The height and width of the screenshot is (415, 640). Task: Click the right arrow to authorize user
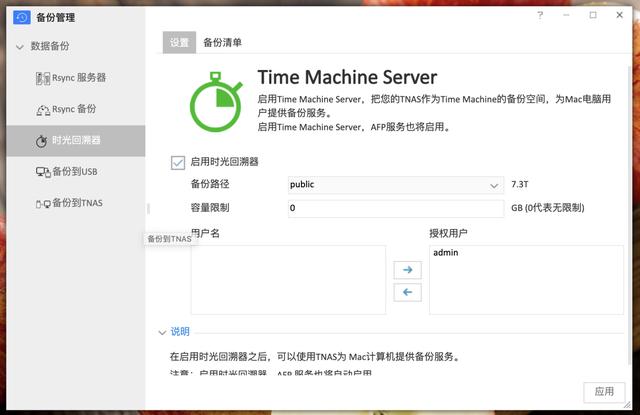[407, 270]
